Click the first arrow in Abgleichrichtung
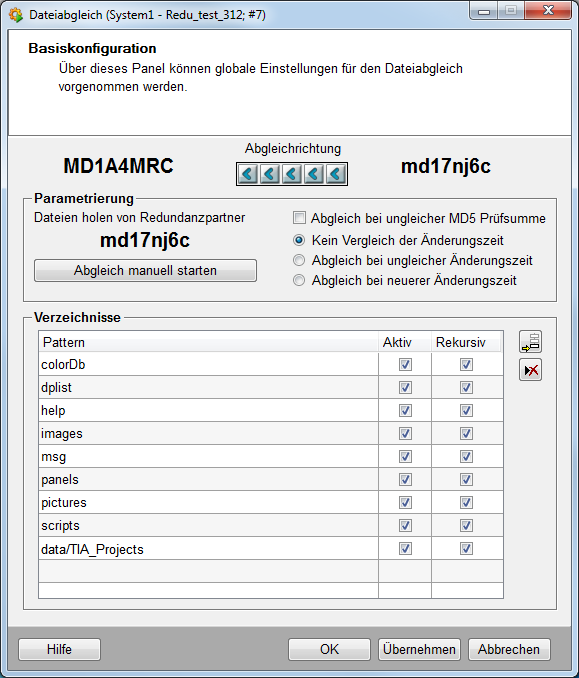The image size is (579, 678). click(248, 174)
